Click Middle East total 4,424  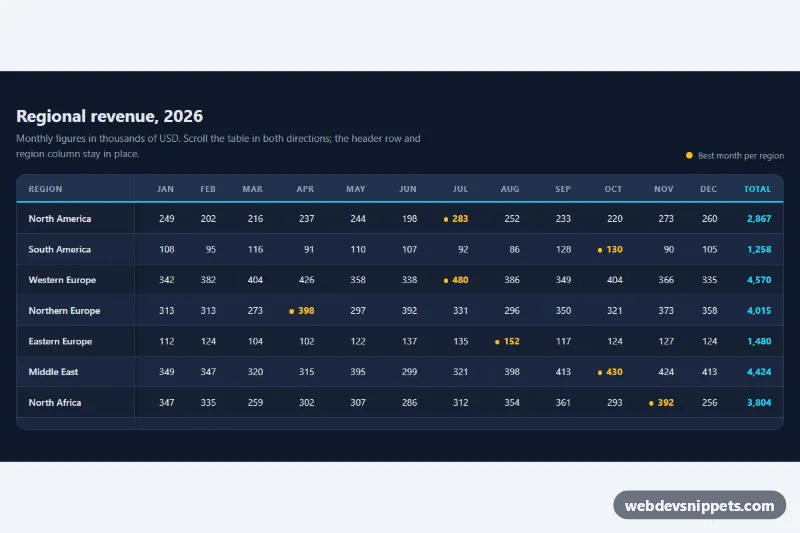[759, 372]
